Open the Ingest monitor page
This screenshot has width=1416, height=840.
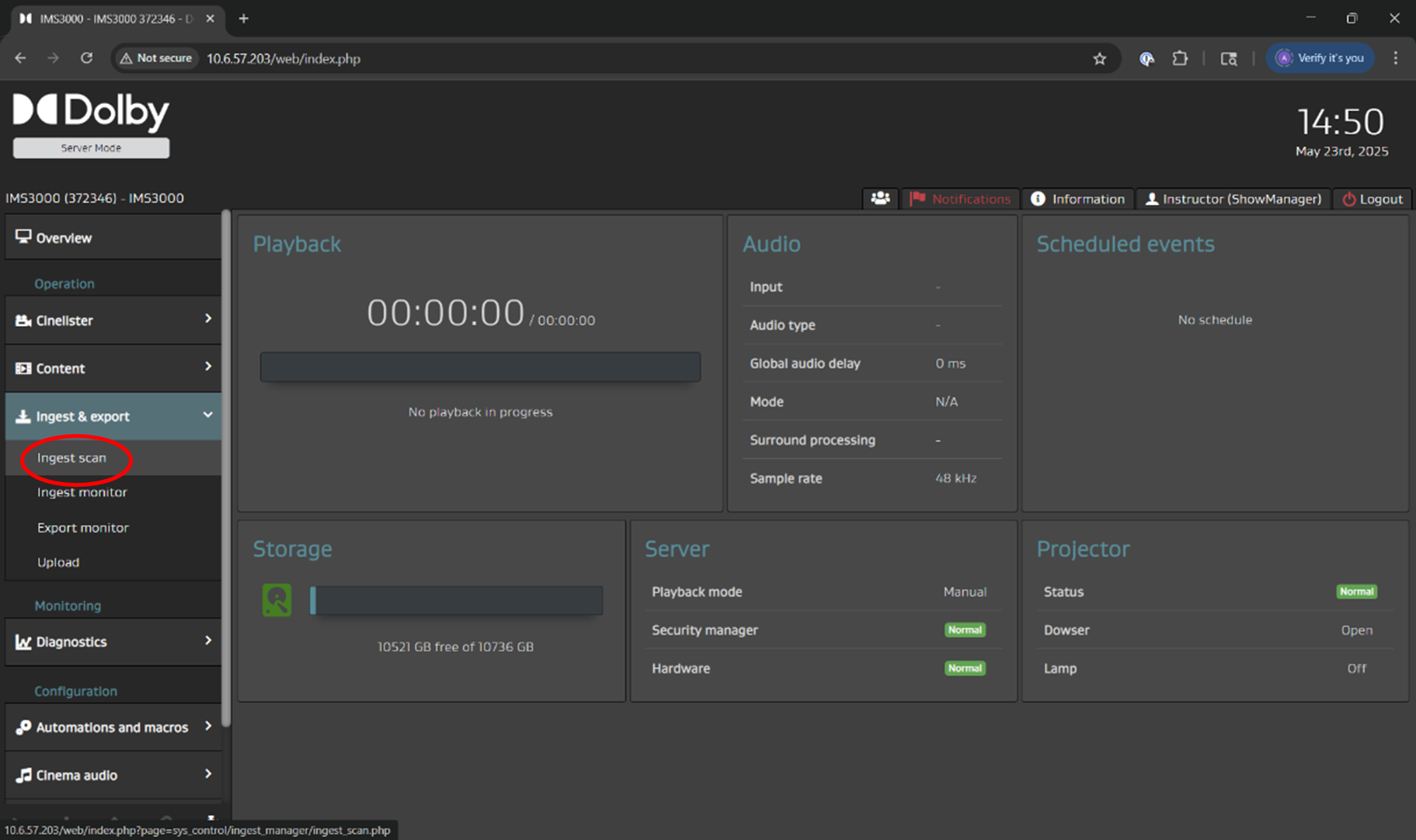tap(82, 492)
